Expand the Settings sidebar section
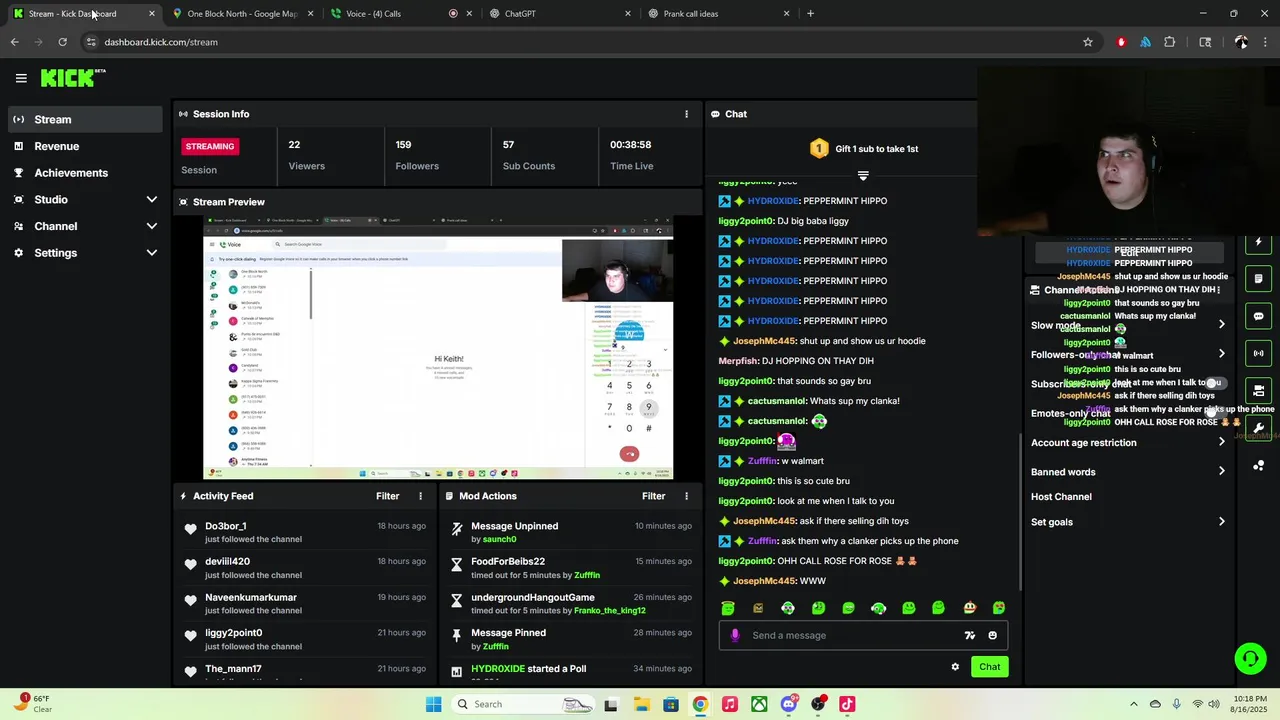 coord(152,253)
